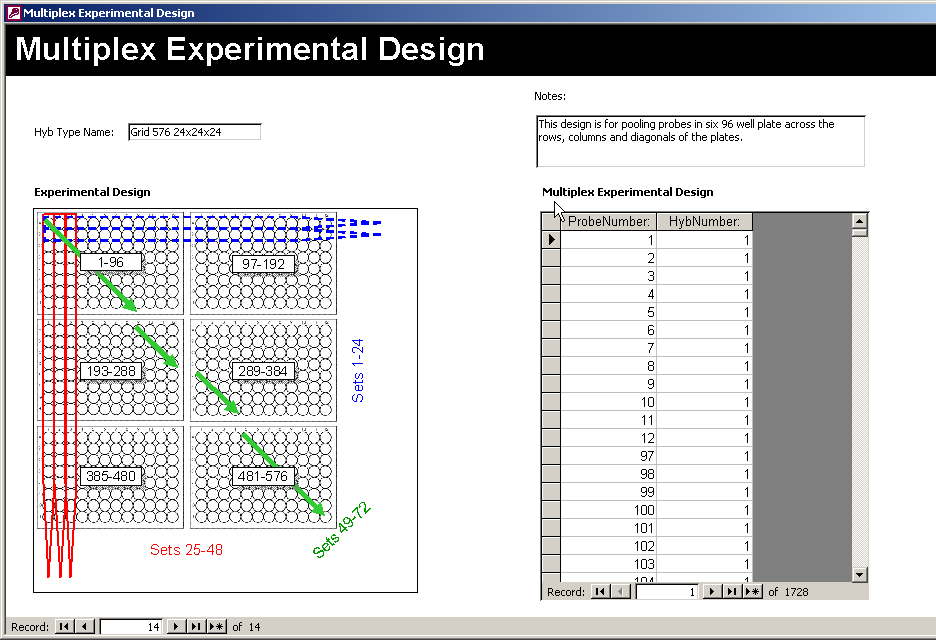Image resolution: width=936 pixels, height=640 pixels.
Task: Go to next record in subform navigator
Action: (712, 592)
